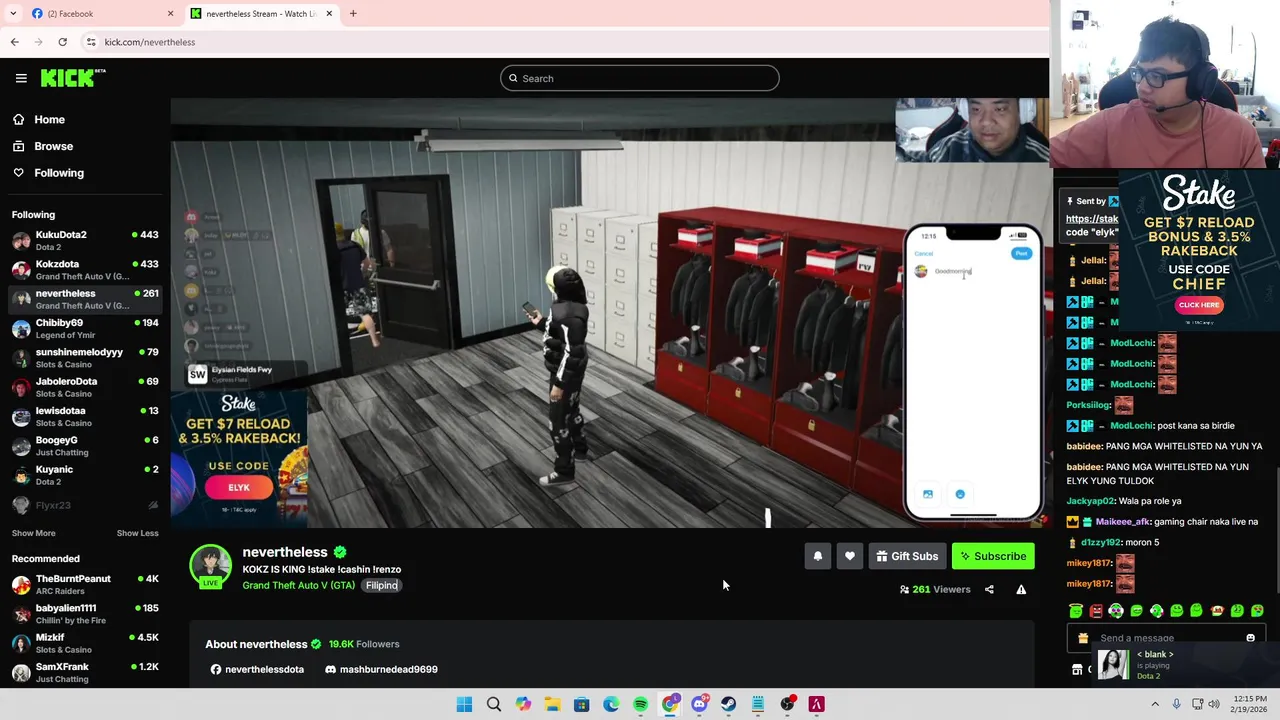Open the Kick hamburger sidebar menu
The height and width of the screenshot is (720, 1280).
click(21, 78)
